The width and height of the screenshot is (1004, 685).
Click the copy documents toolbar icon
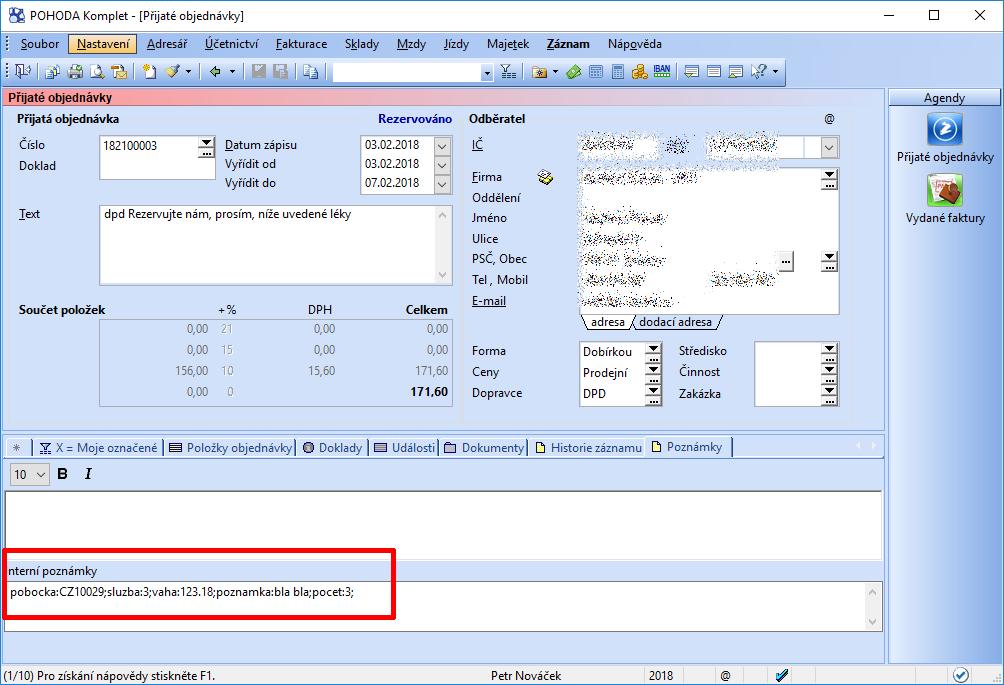[53, 72]
